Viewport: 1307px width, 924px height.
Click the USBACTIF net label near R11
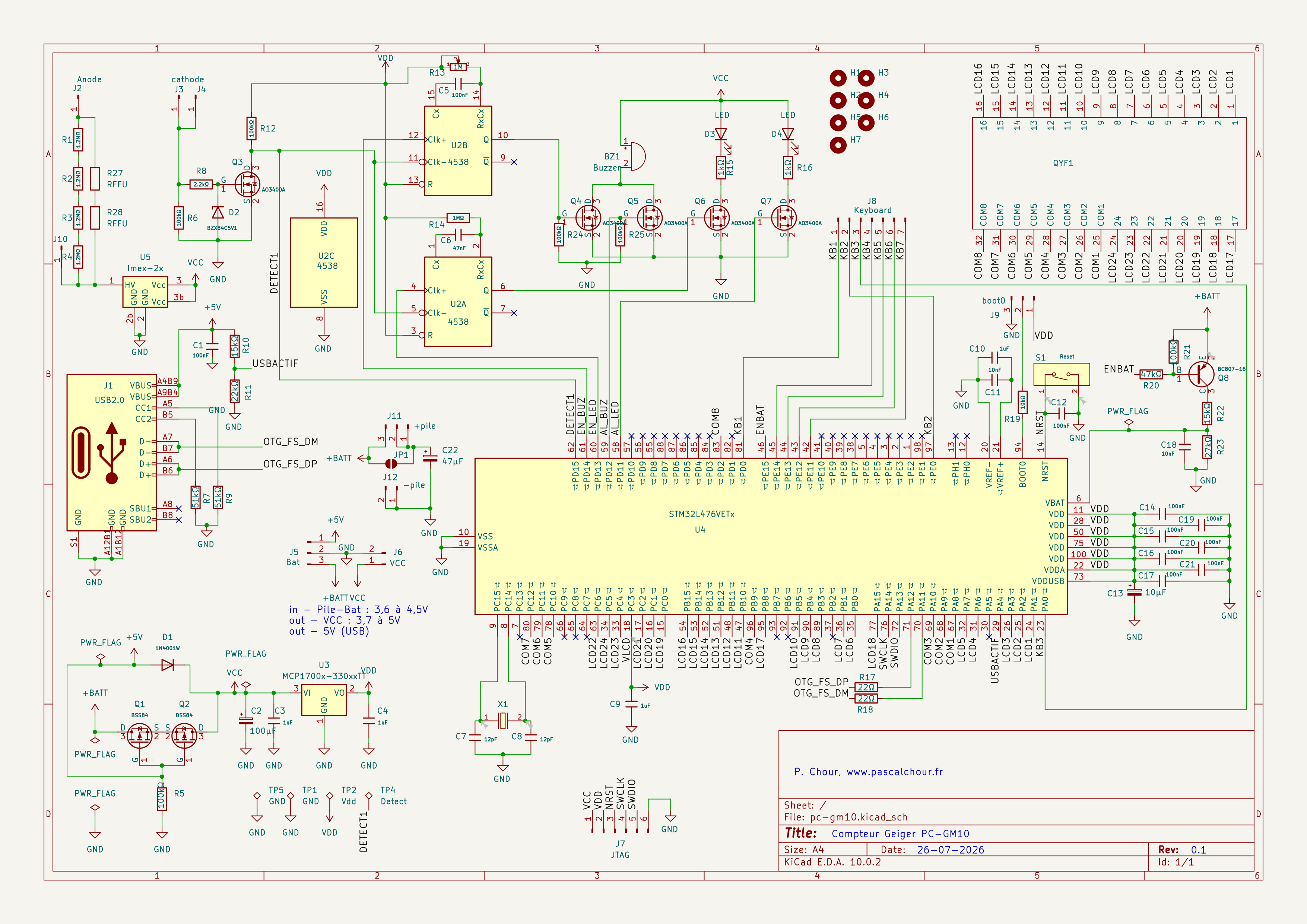(x=275, y=363)
